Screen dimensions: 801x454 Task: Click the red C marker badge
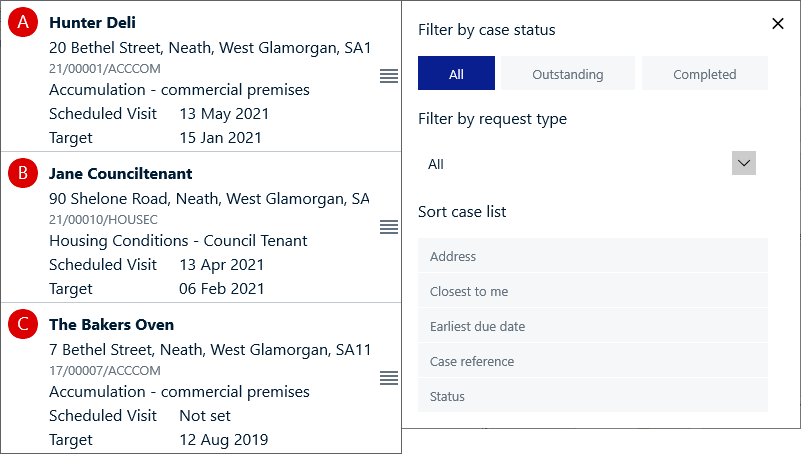(22, 325)
